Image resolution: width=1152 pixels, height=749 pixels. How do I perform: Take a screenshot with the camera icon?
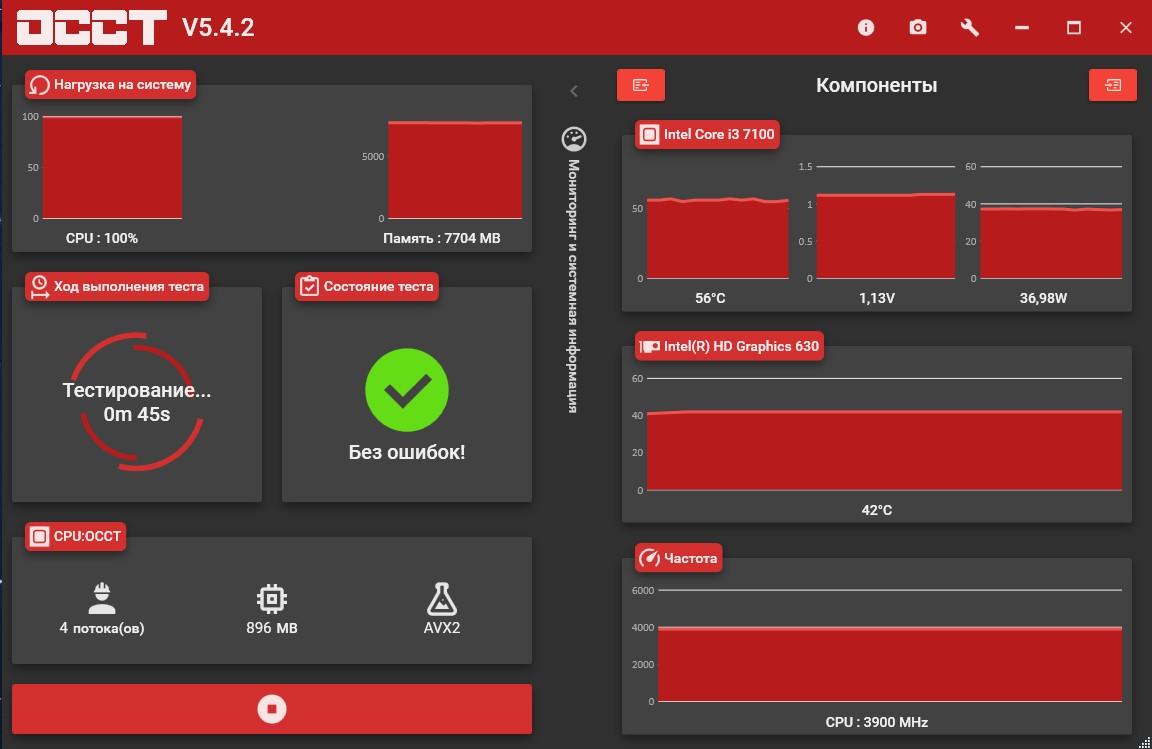click(x=918, y=28)
